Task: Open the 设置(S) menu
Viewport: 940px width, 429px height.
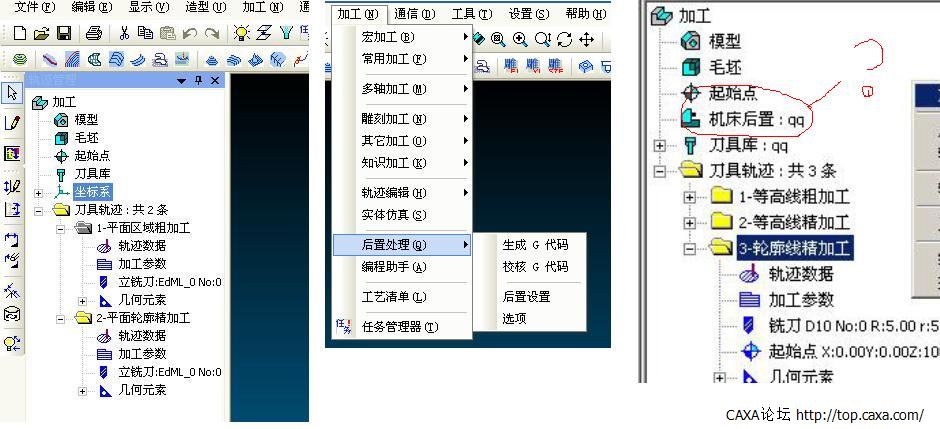Action: [529, 14]
